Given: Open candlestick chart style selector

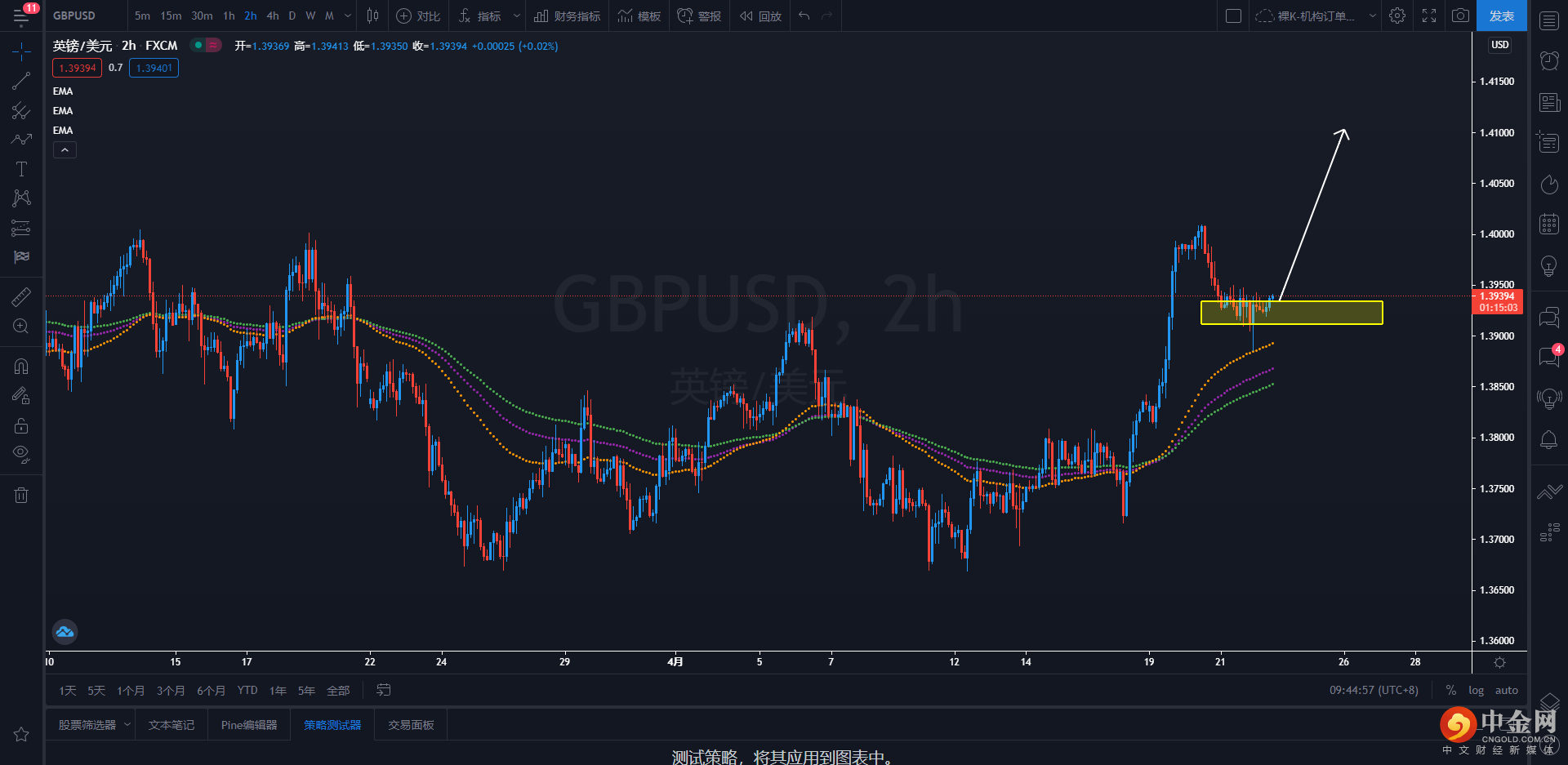Looking at the screenshot, I should point(372,16).
